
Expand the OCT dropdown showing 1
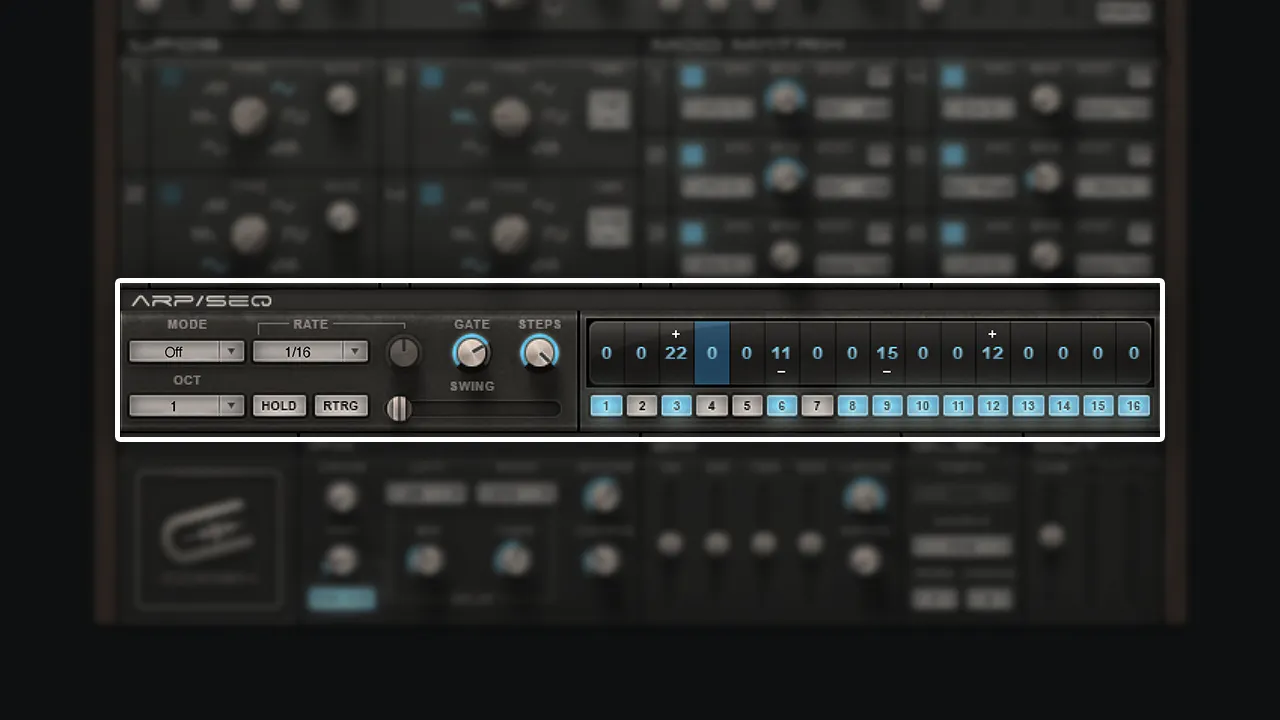click(187, 406)
